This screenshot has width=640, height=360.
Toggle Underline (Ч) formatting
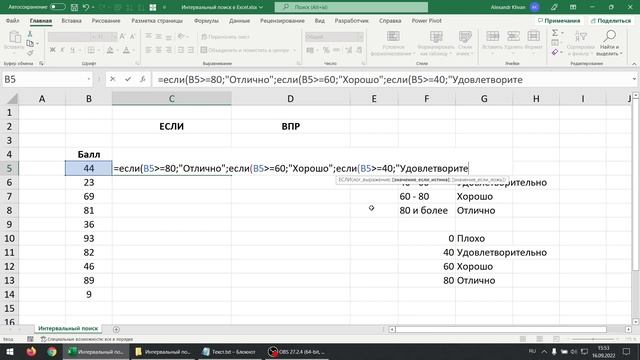coord(72,50)
